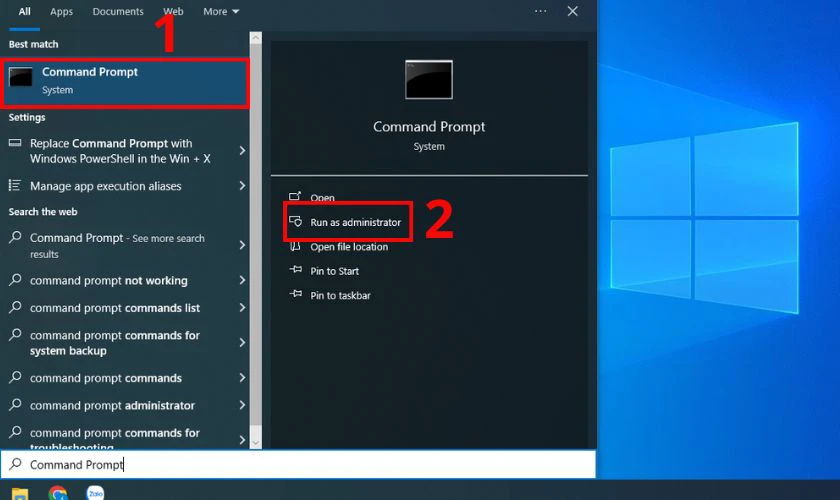
Task: Choose Run as administrator
Action: click(355, 222)
